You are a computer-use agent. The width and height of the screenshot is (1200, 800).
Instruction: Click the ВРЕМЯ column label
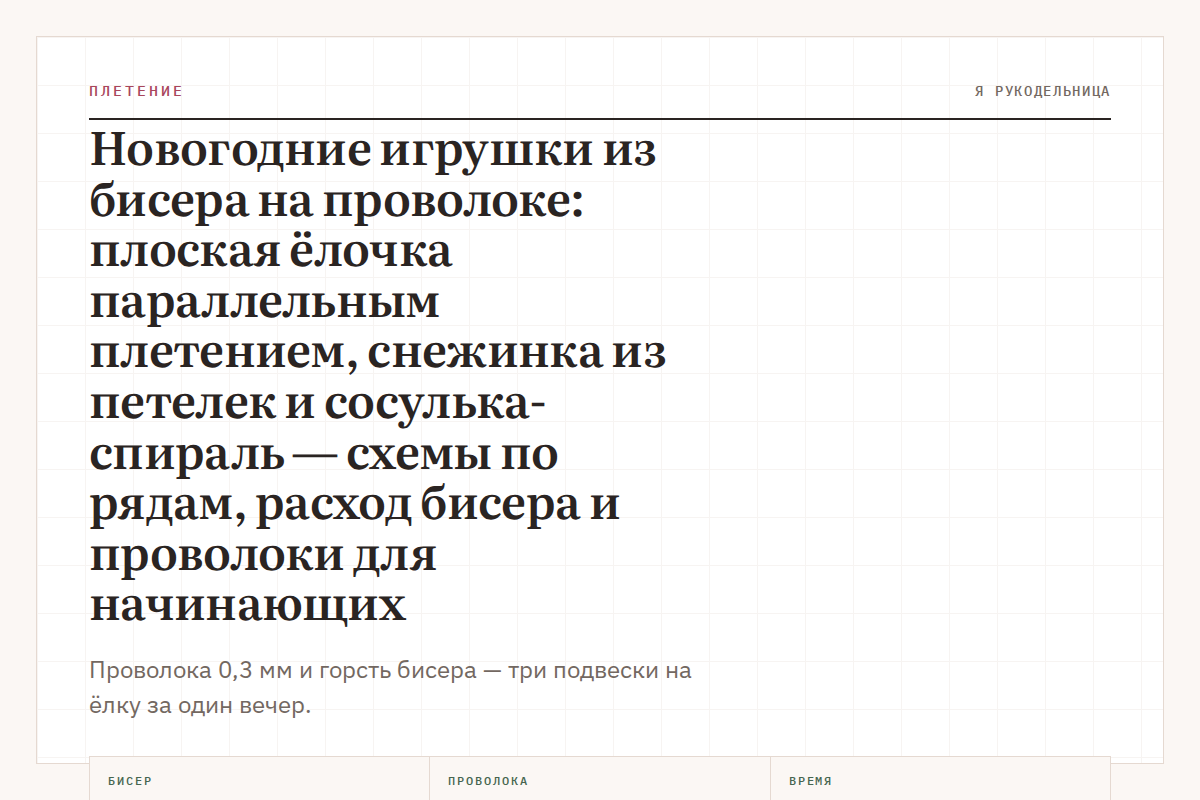pyautogui.click(x=810, y=781)
